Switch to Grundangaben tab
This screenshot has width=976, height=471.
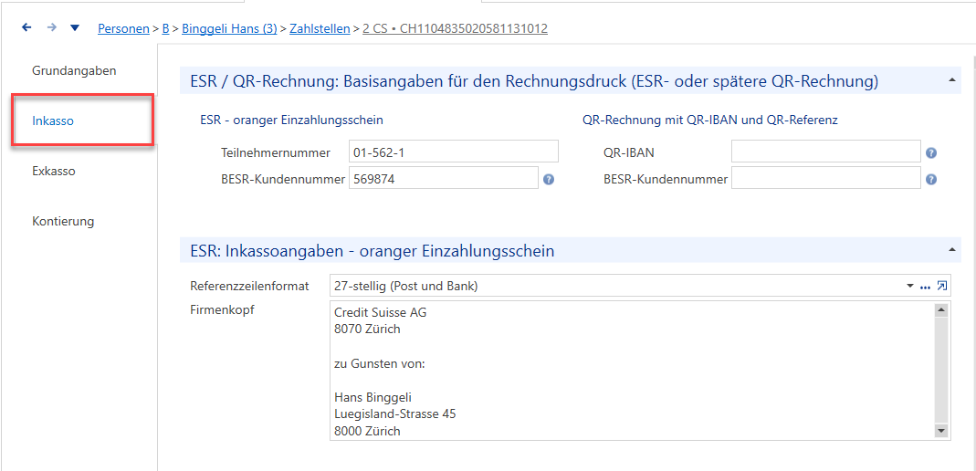(x=74, y=70)
